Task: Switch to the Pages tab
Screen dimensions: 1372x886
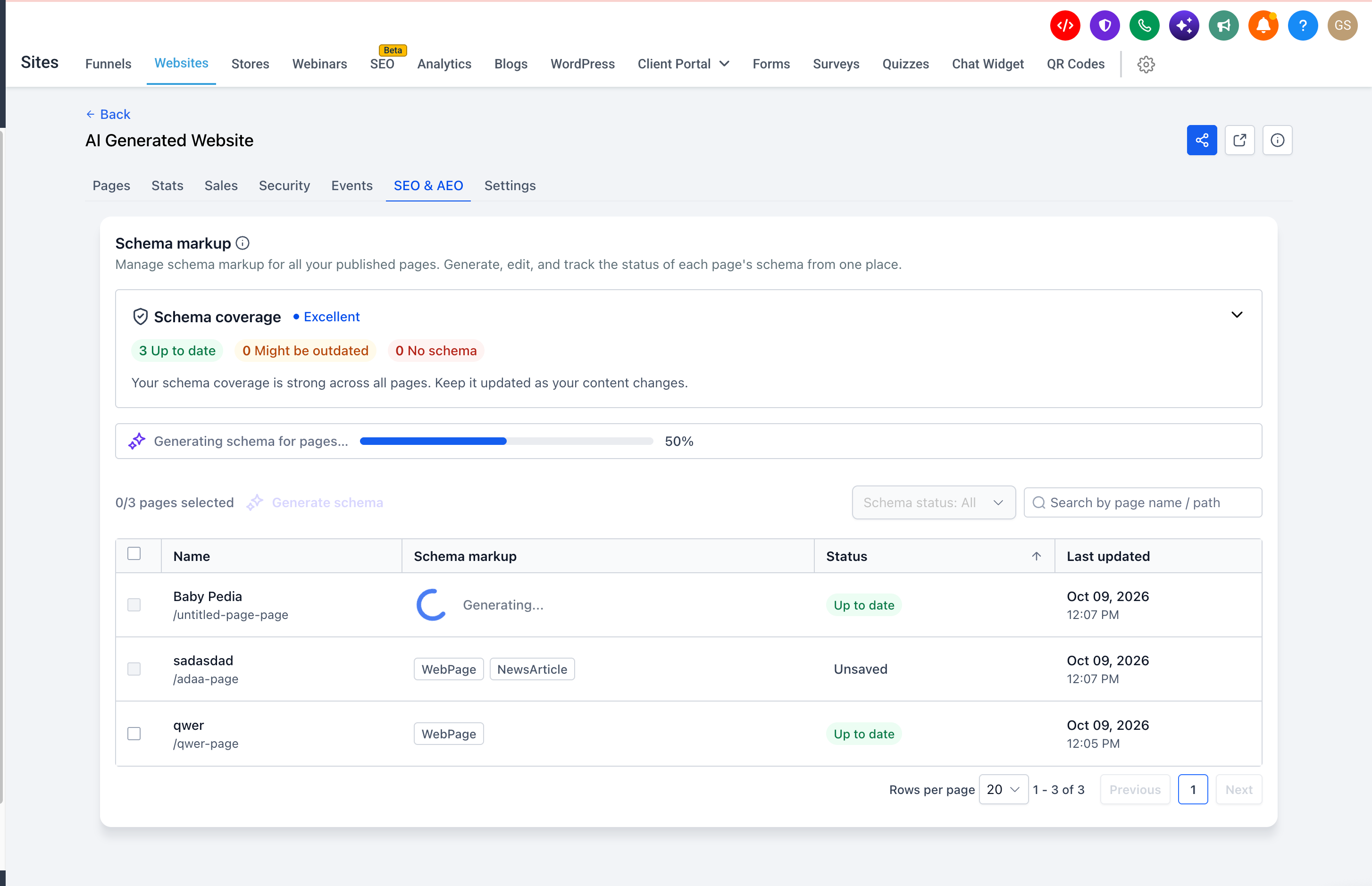Action: coord(111,185)
